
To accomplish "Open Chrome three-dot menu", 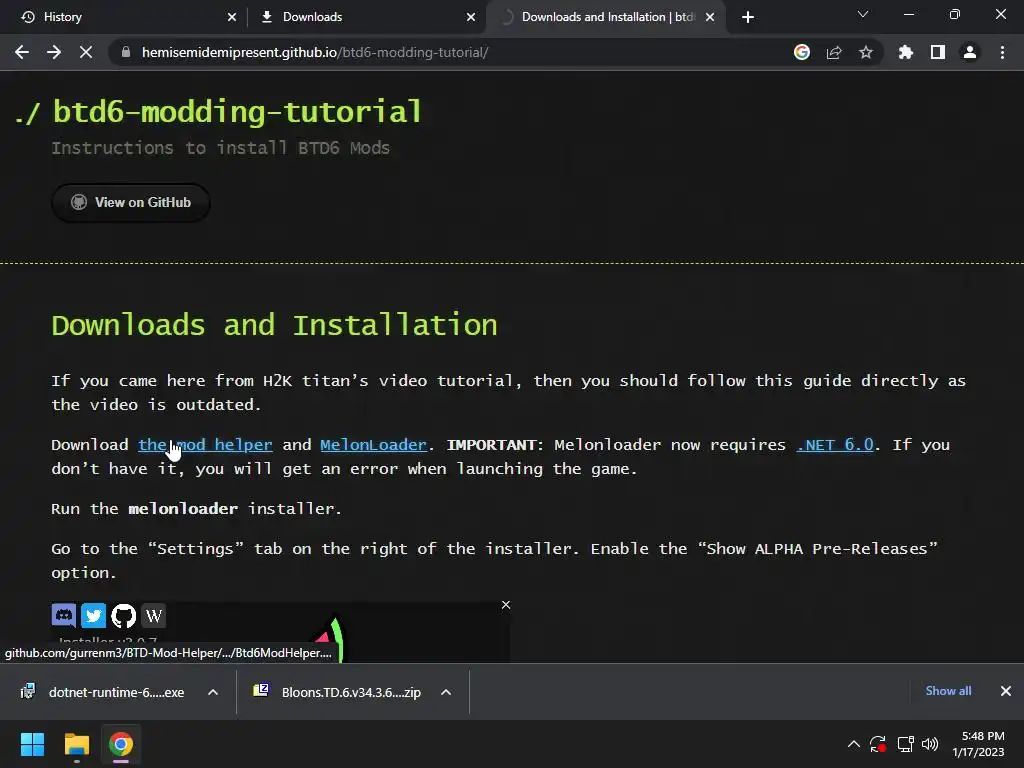I will pos(1002,52).
